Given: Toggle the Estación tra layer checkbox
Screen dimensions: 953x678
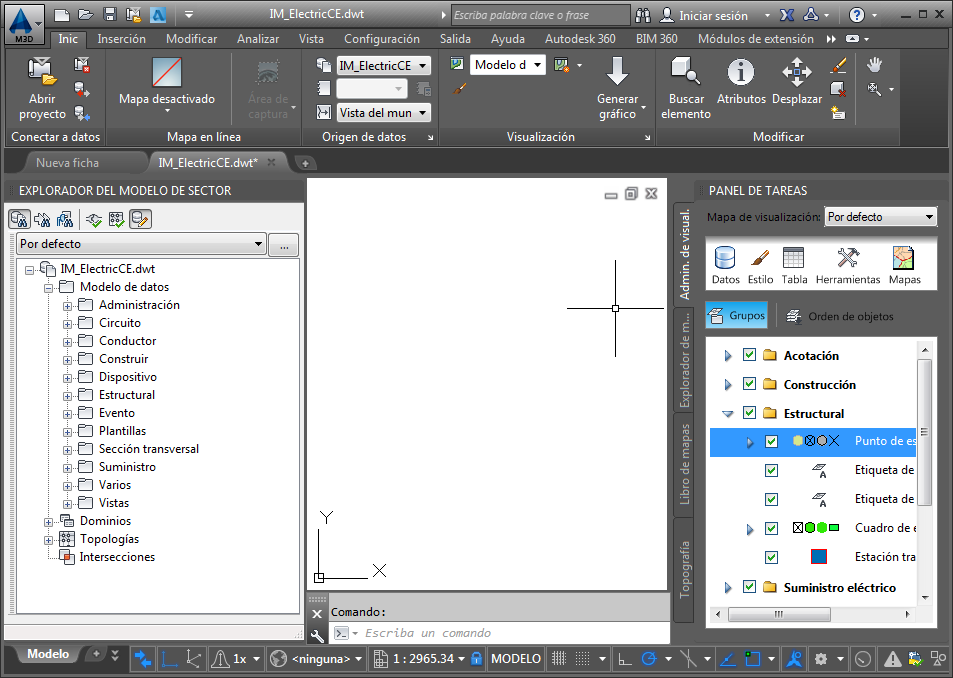Looking at the screenshot, I should point(771,557).
